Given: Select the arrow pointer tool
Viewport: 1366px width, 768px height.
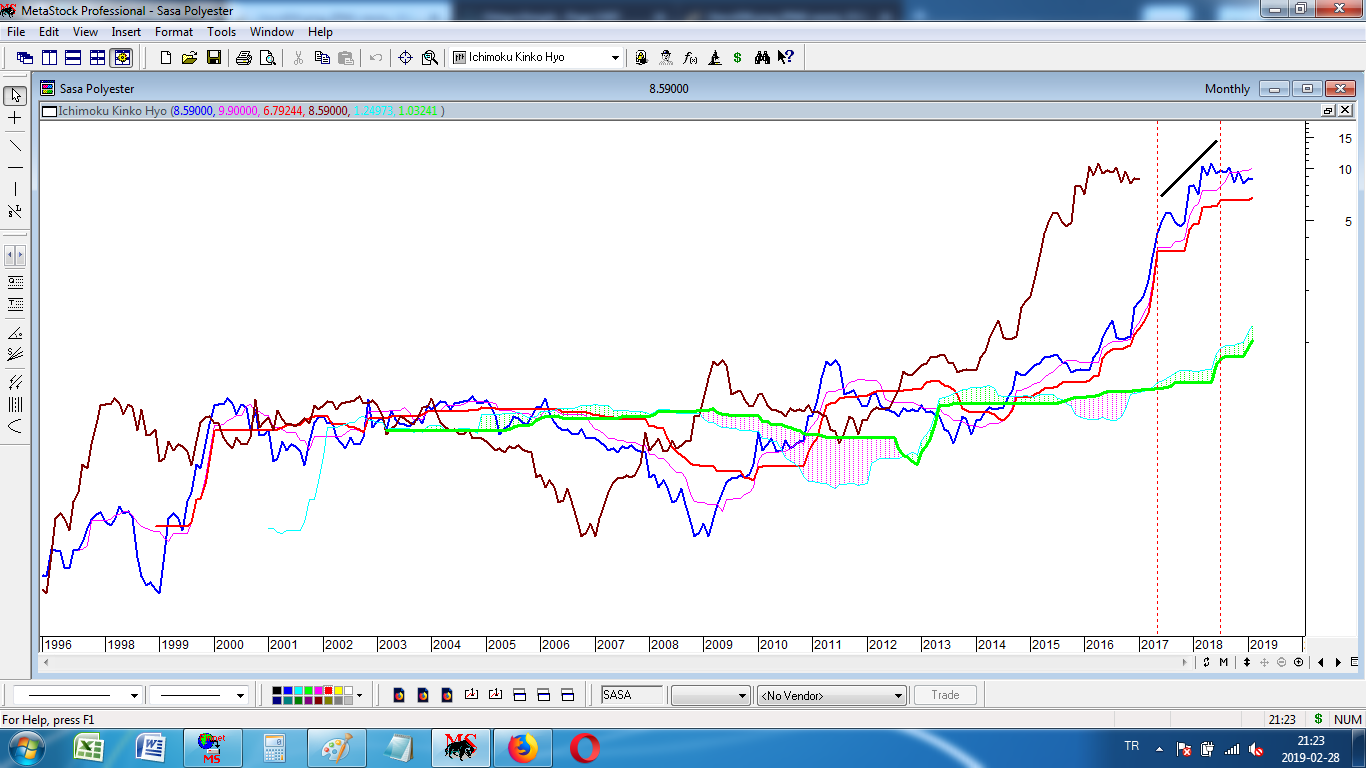Looking at the screenshot, I should (15, 96).
